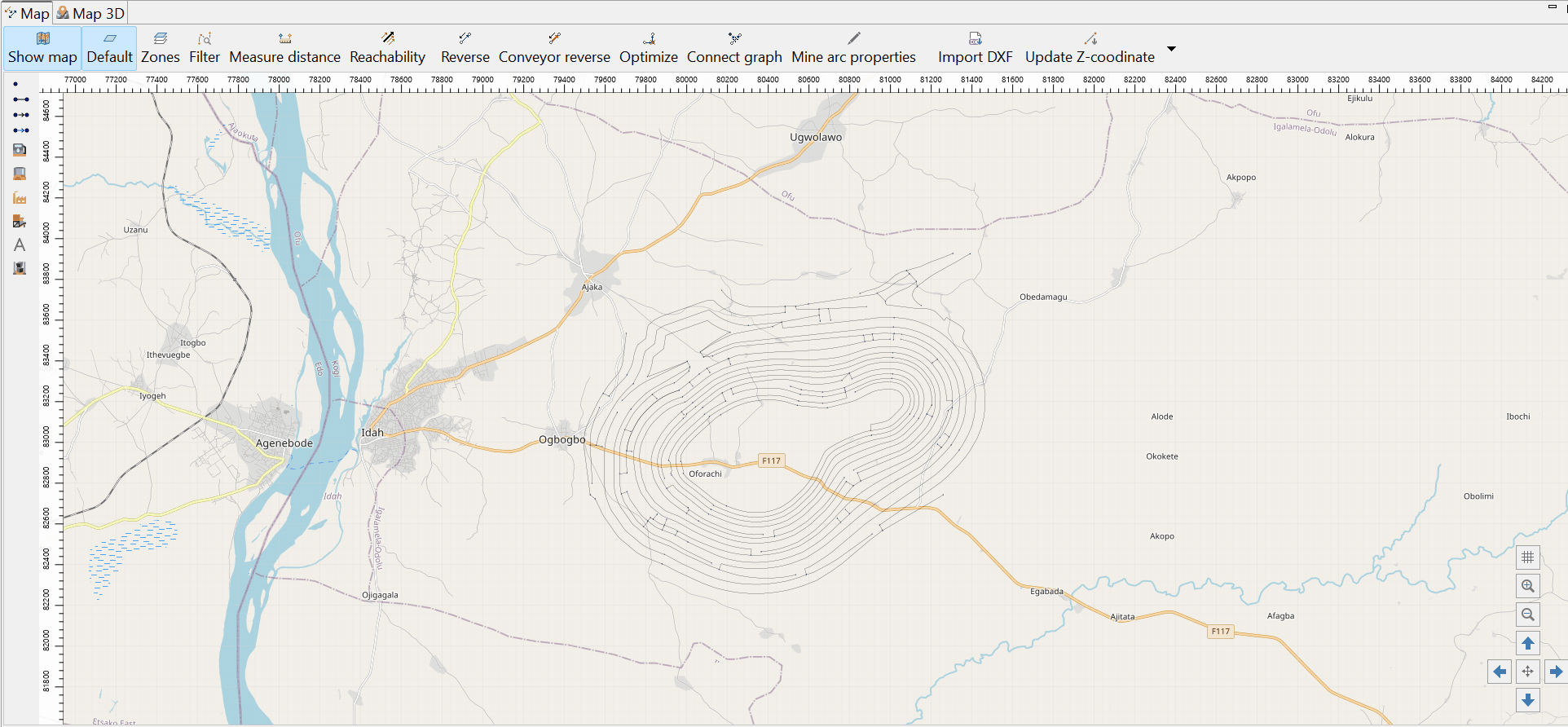Viewport: 1568px width, 727px height.
Task: Click the center pan cross button
Action: 1527,672
